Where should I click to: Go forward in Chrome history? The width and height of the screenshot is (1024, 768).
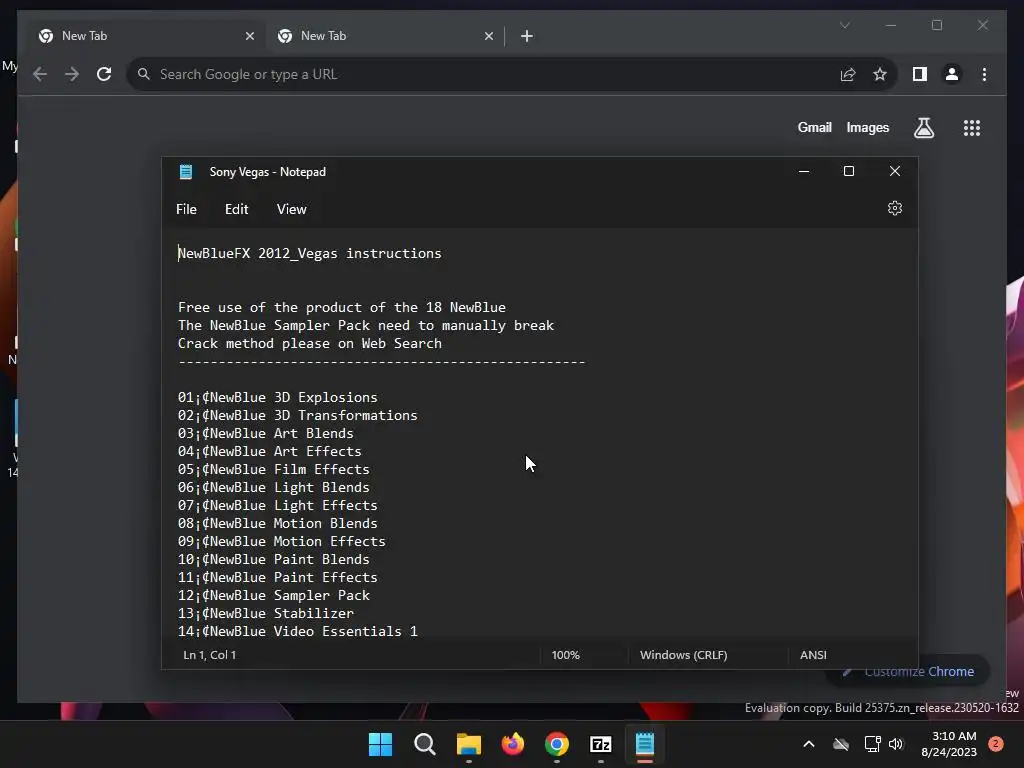coord(72,74)
